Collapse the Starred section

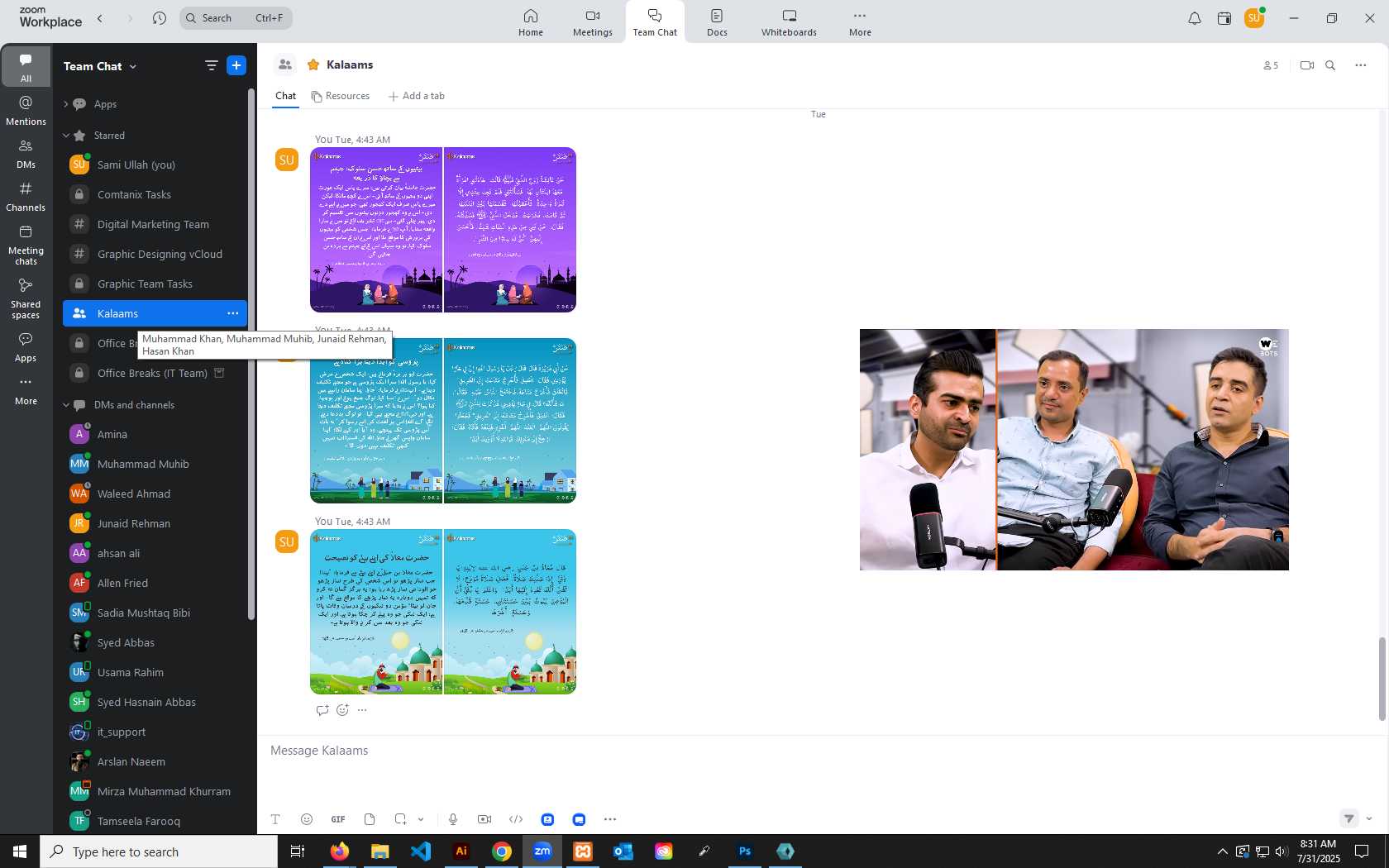click(65, 136)
